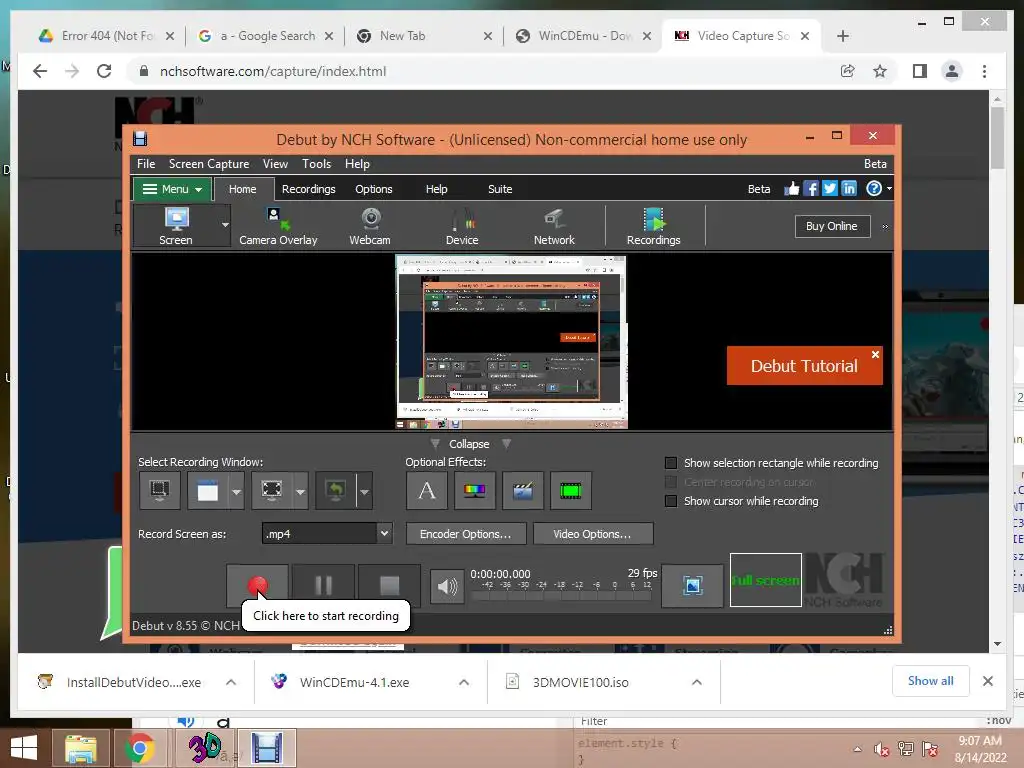
Task: Click the full desktop recording window icon
Action: [x=159, y=490]
